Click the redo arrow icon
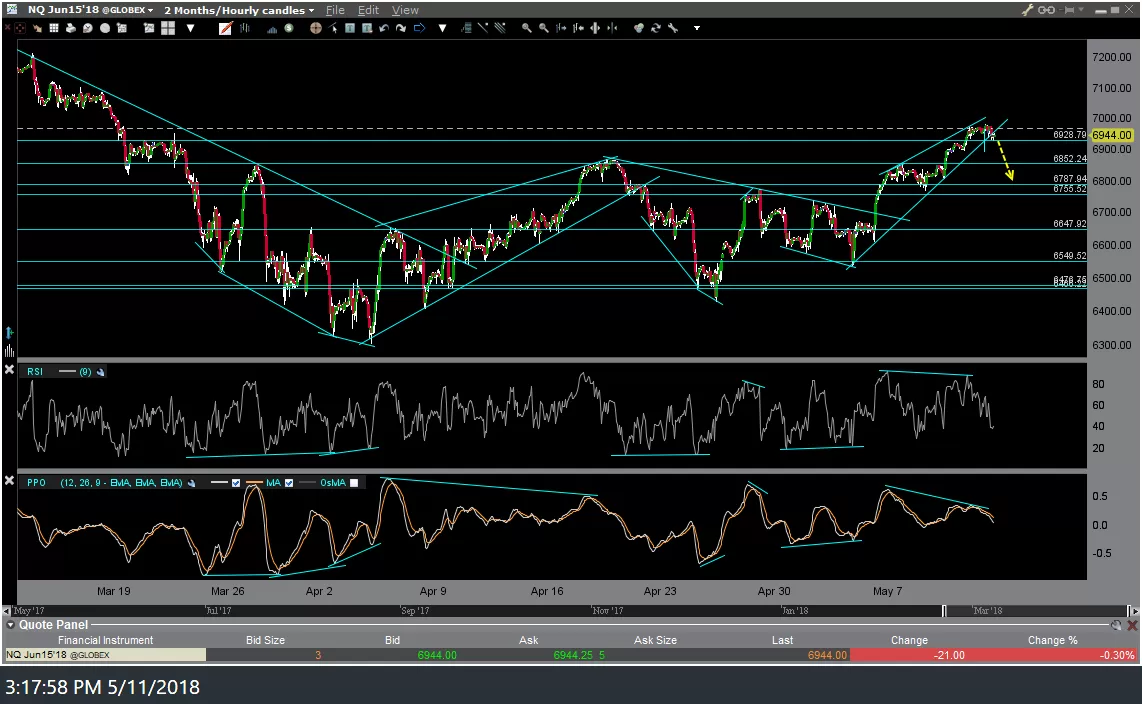The image size is (1142, 704). coord(401,28)
